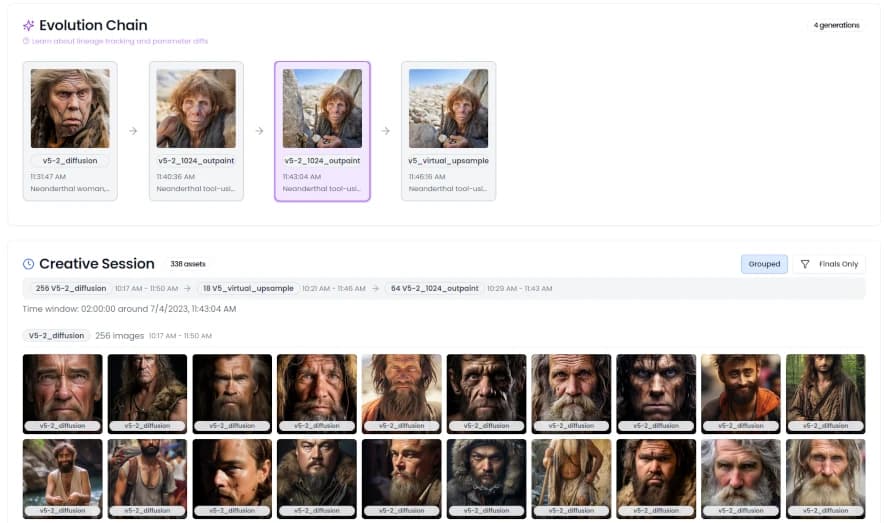This screenshot has height=523, width=884.
Task: Click the funnel filter icon for Finals Only
Action: coord(805,264)
